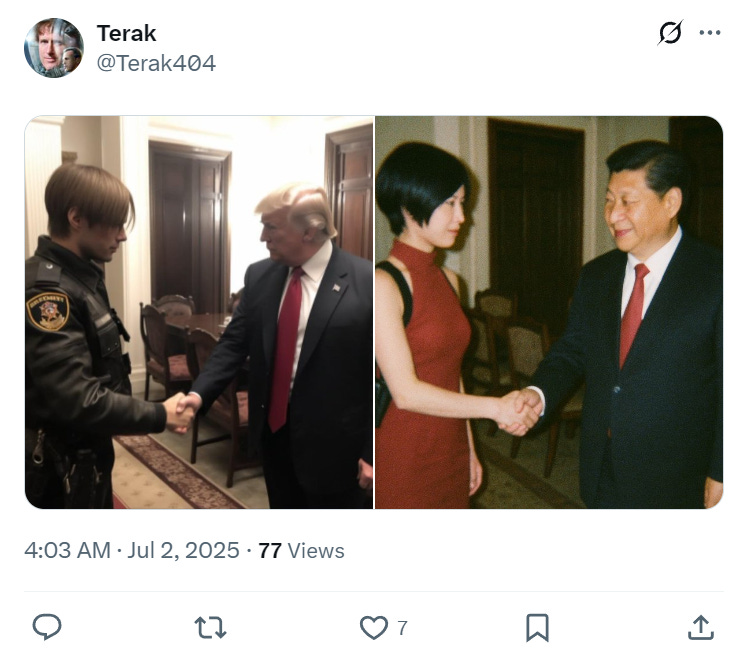Open Terak's round profile avatar
Screen dimensions: 748x663
(54, 48)
